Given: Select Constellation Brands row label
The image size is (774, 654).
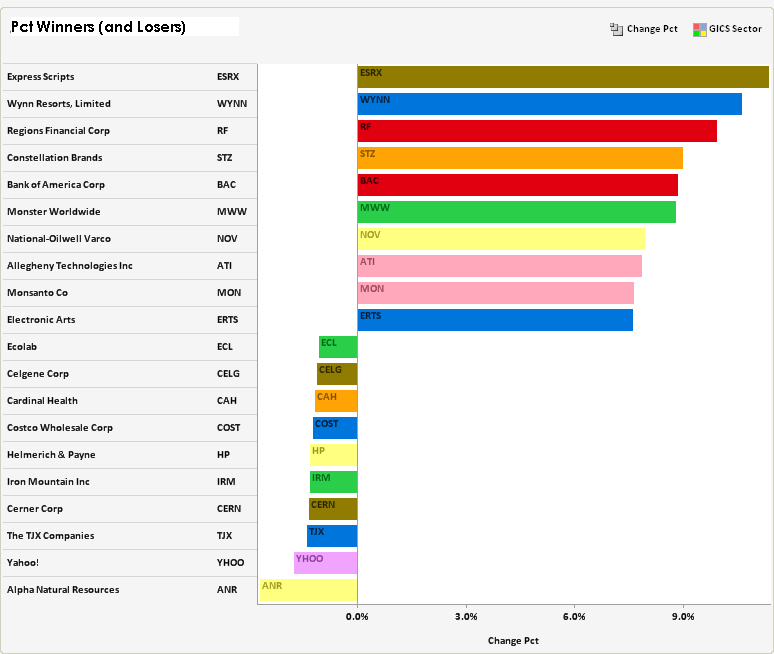Looking at the screenshot, I should tap(54, 158).
